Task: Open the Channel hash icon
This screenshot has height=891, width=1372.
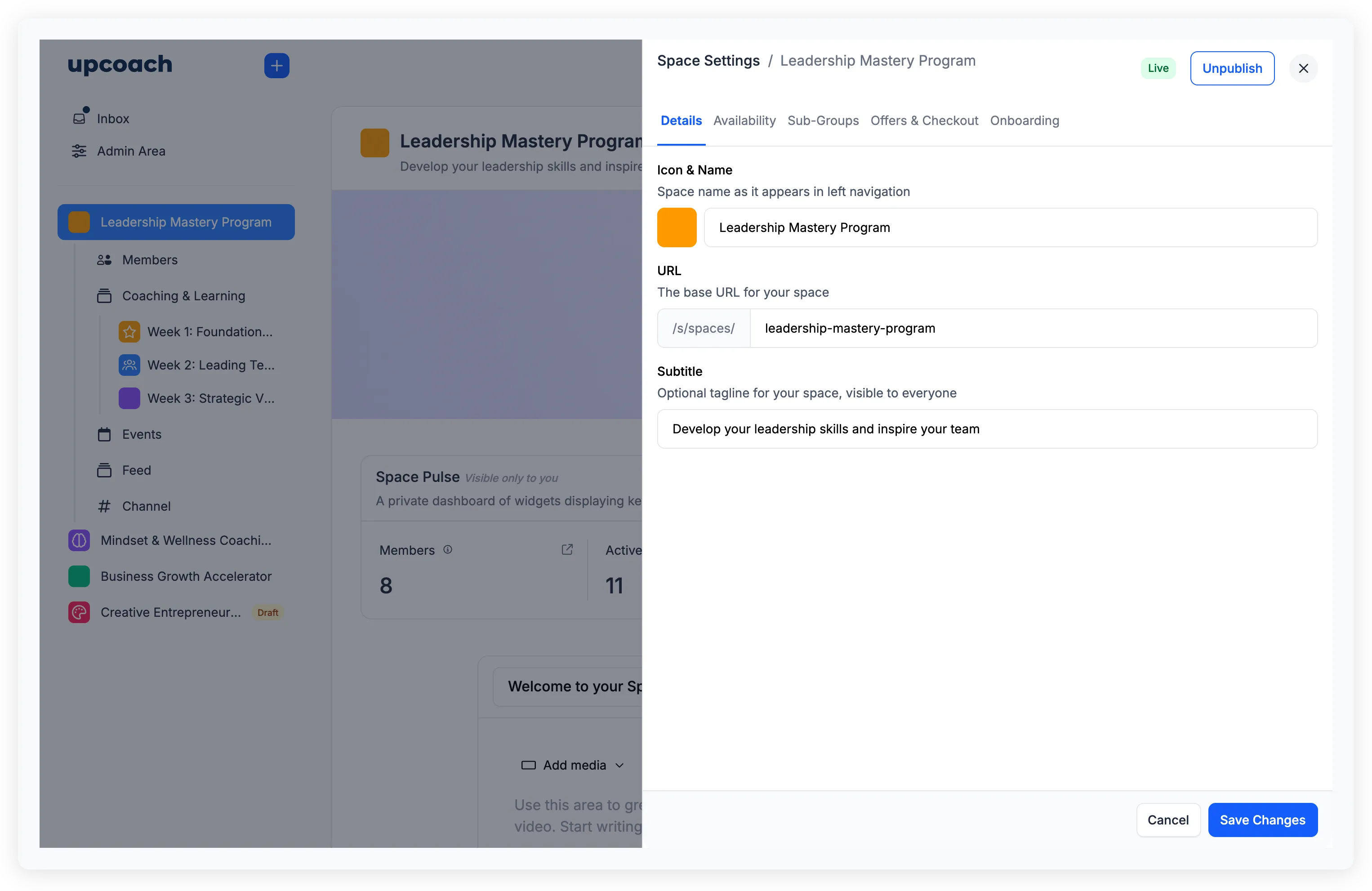Action: (x=104, y=506)
